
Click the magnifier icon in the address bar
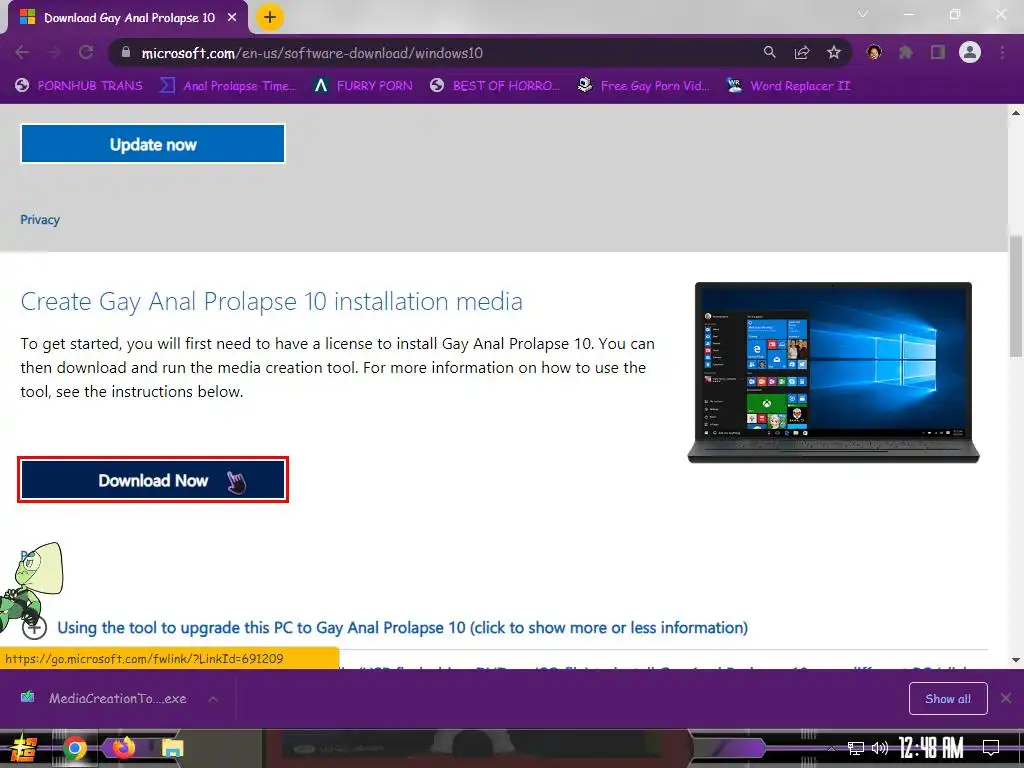pyautogui.click(x=770, y=52)
